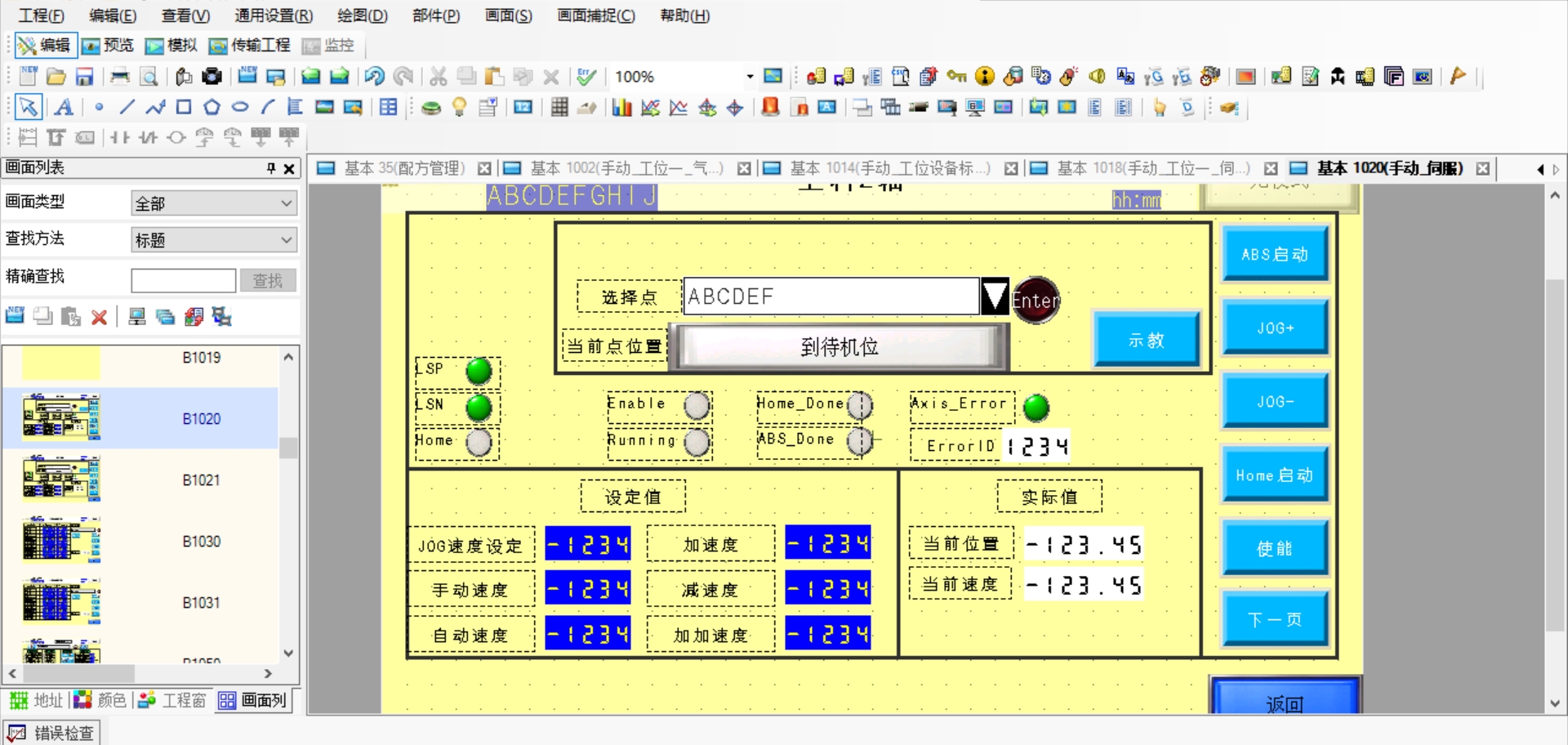Click the screen list down scroll arrow
The image size is (1568, 745).
click(288, 653)
